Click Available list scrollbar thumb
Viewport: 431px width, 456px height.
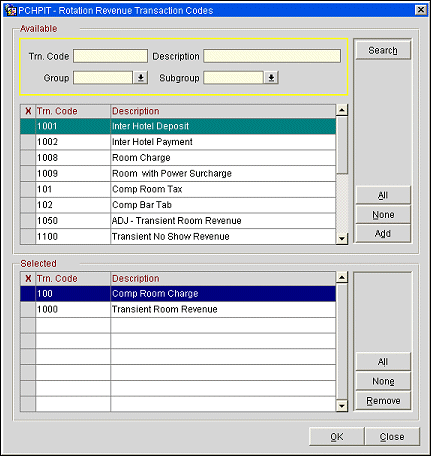pyautogui.click(x=342, y=145)
